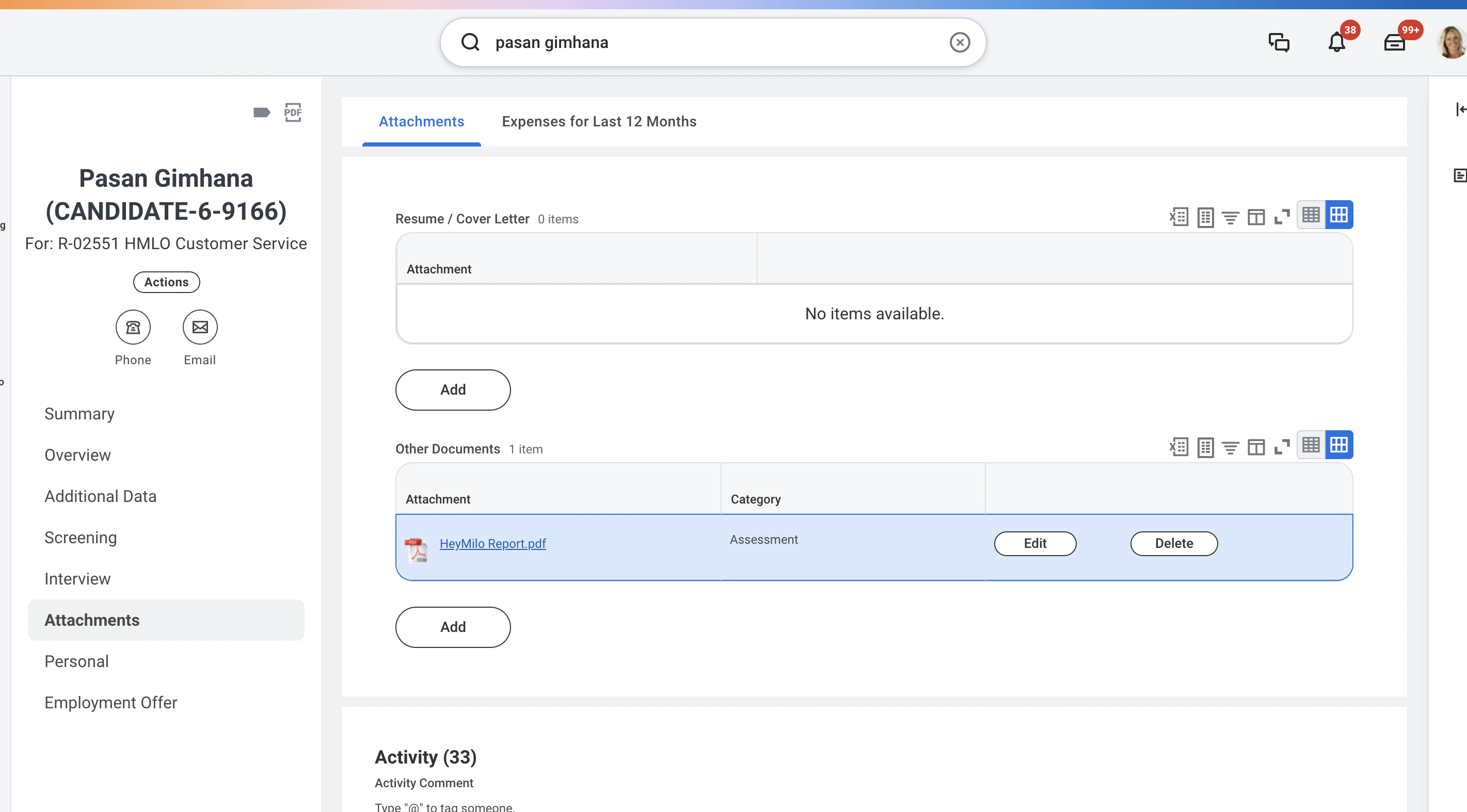
Task: Filter the Resume / Cover Letter table
Action: tap(1230, 217)
